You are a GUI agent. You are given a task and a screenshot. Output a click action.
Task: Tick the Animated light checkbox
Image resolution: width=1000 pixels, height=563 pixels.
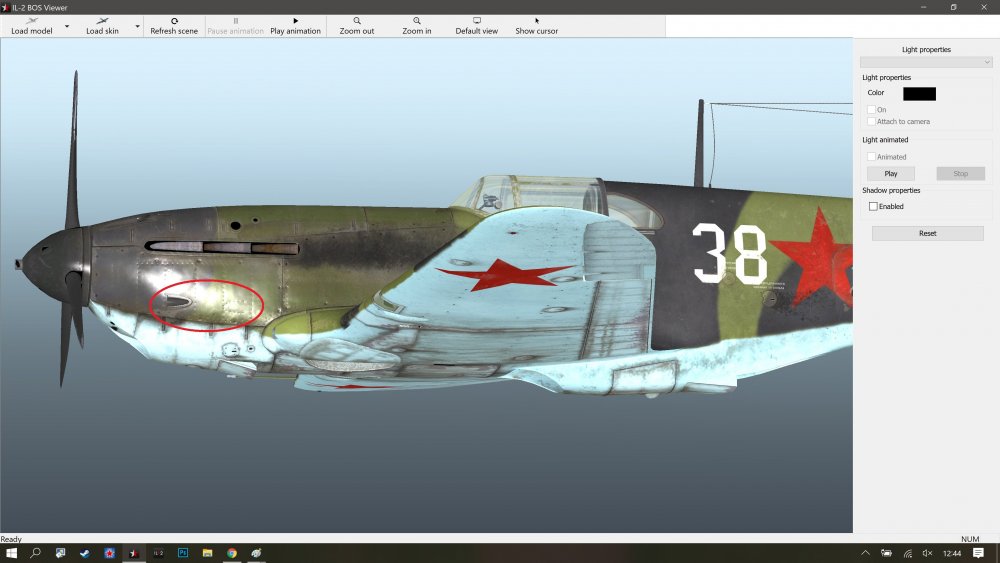[871, 157]
